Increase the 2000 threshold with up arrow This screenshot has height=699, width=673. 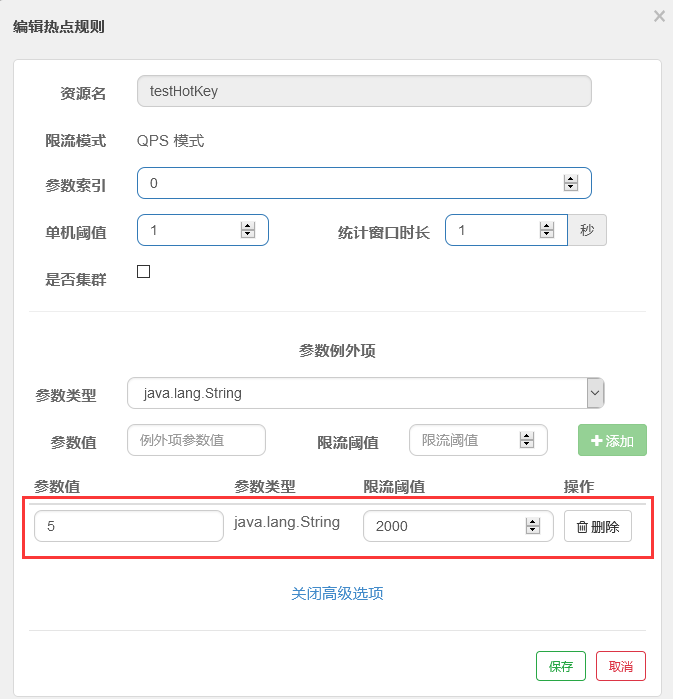click(x=532, y=521)
